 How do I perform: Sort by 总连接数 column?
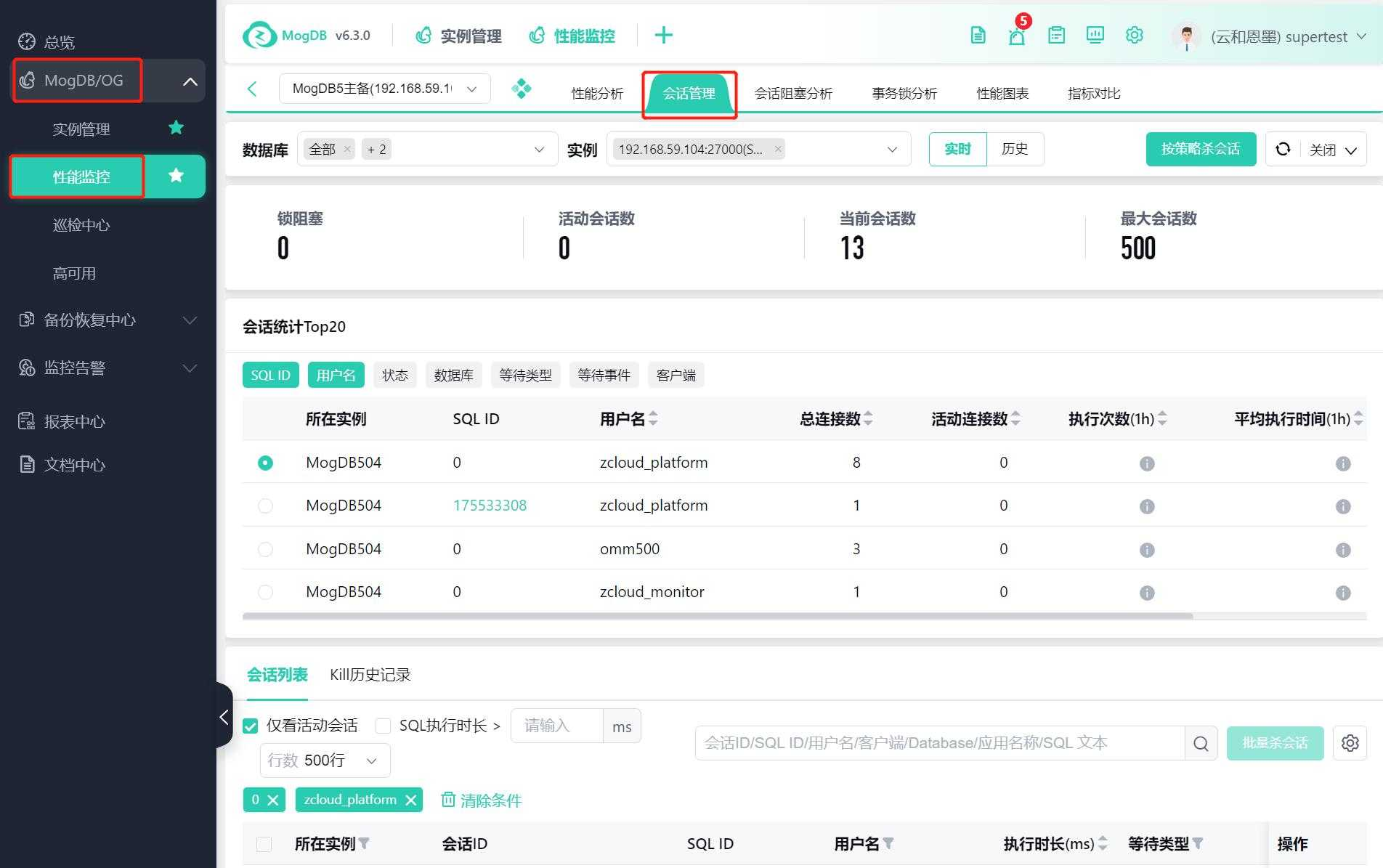(x=868, y=418)
